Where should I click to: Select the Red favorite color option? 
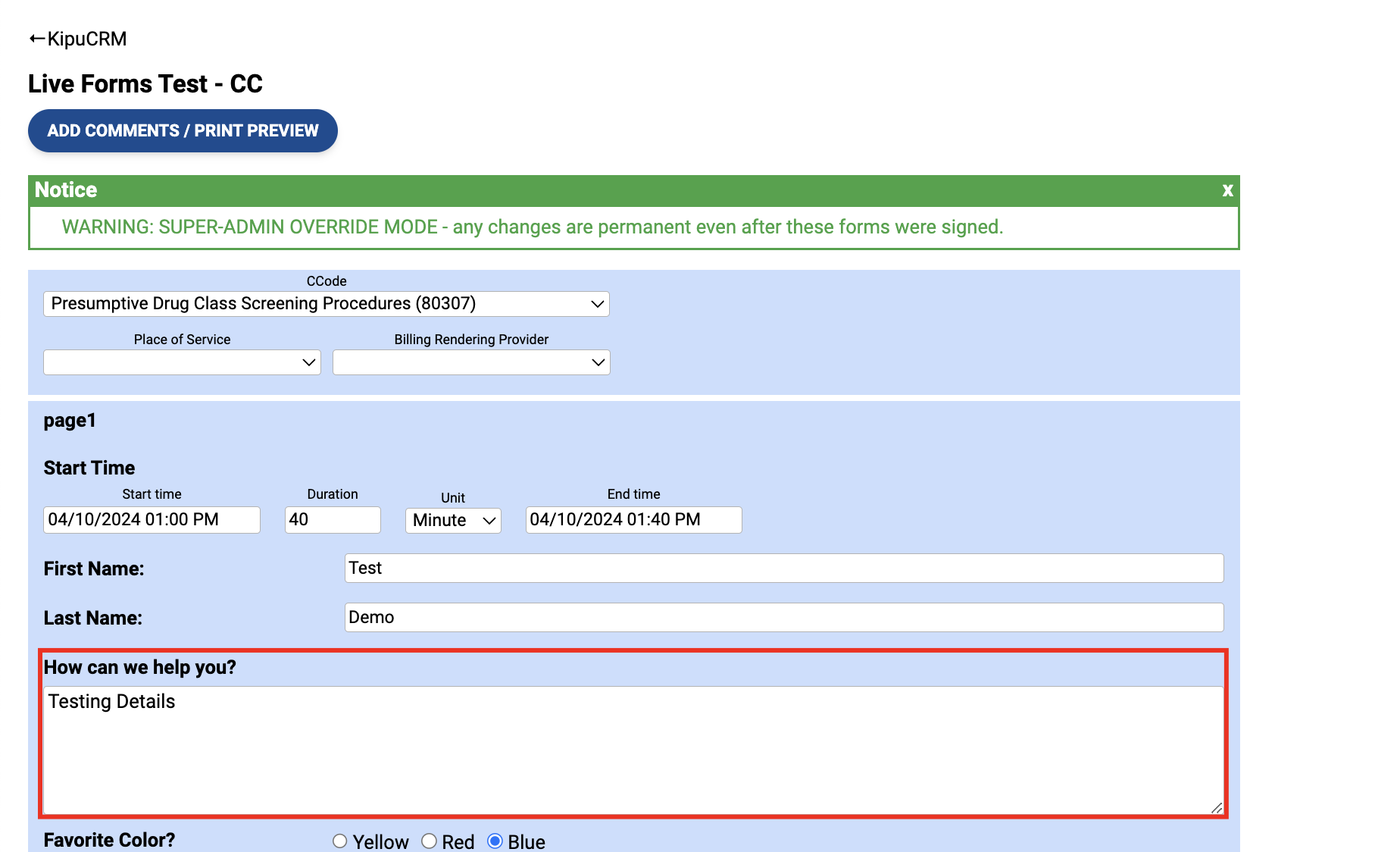point(429,841)
